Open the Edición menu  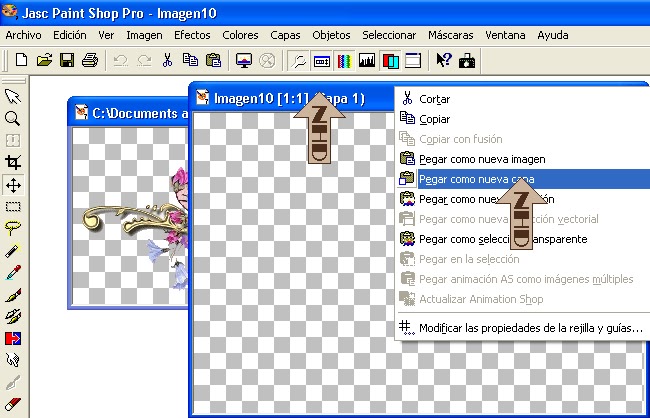click(x=70, y=35)
